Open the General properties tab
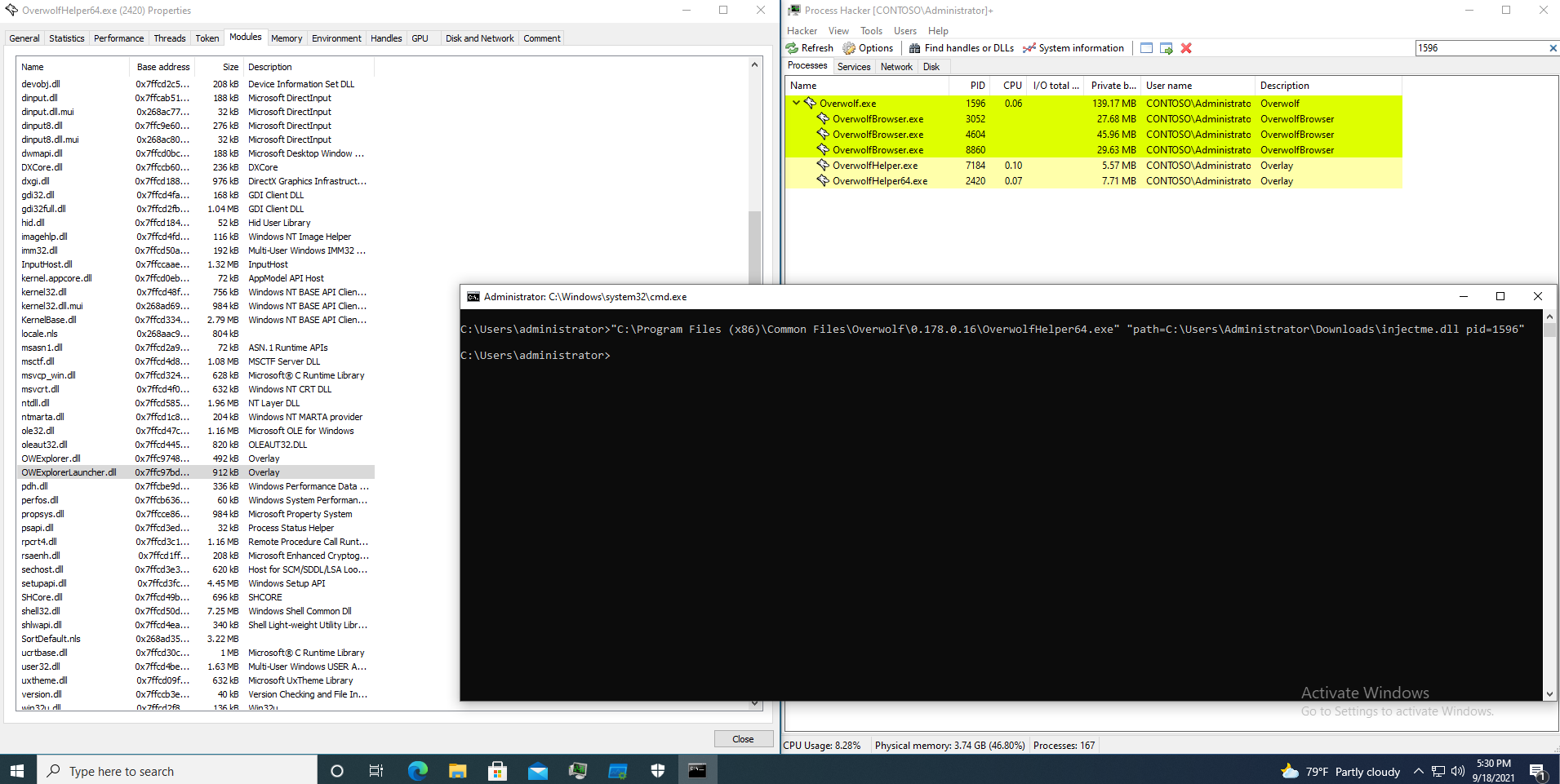The width and height of the screenshot is (1560, 784). coord(24,38)
